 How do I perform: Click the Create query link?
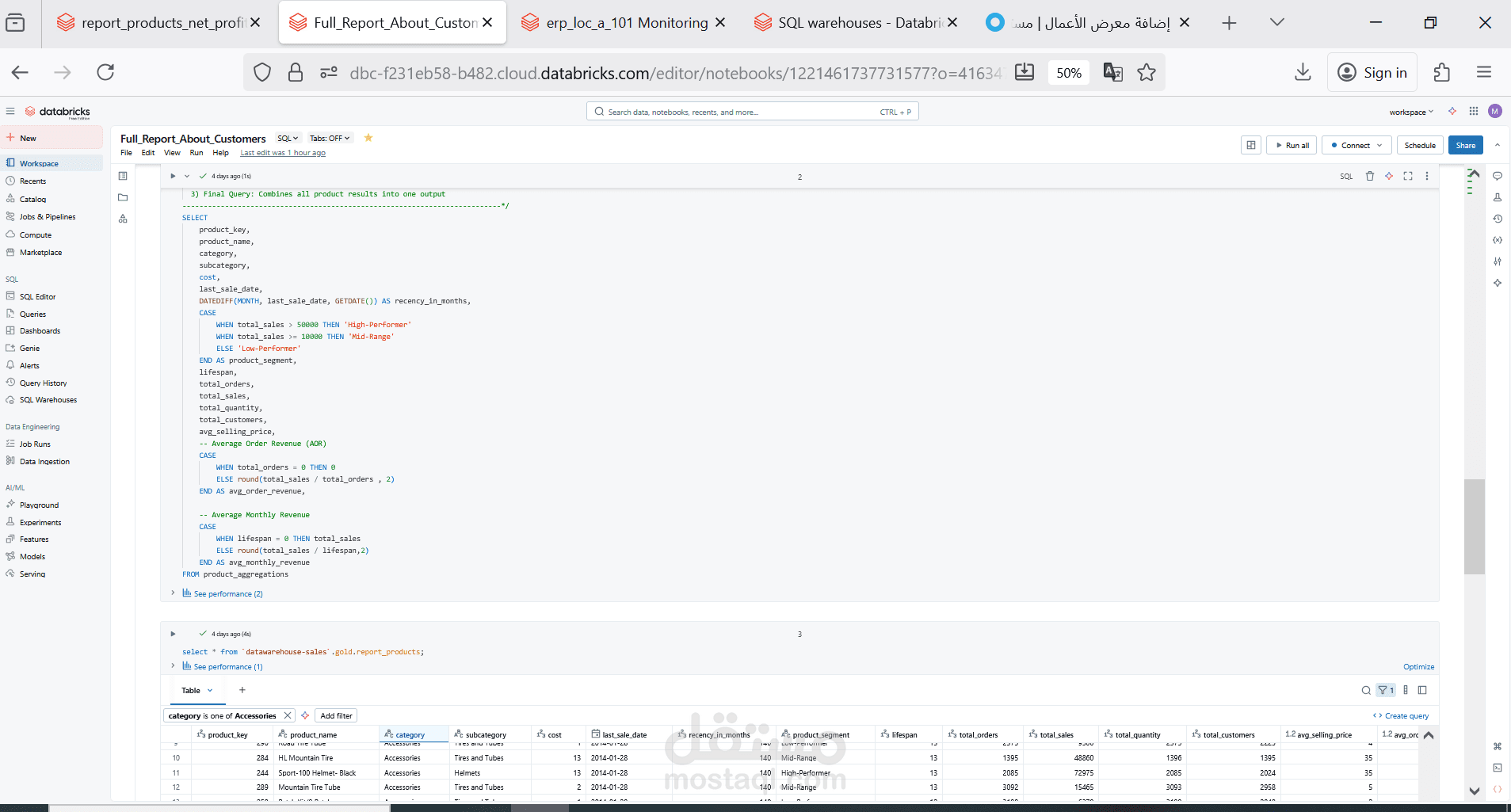1401,715
